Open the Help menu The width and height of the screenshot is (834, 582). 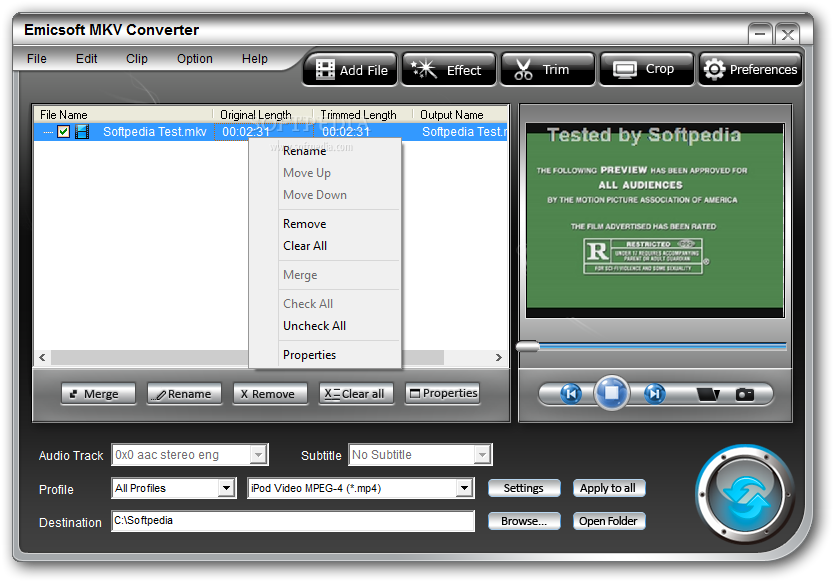pos(255,59)
